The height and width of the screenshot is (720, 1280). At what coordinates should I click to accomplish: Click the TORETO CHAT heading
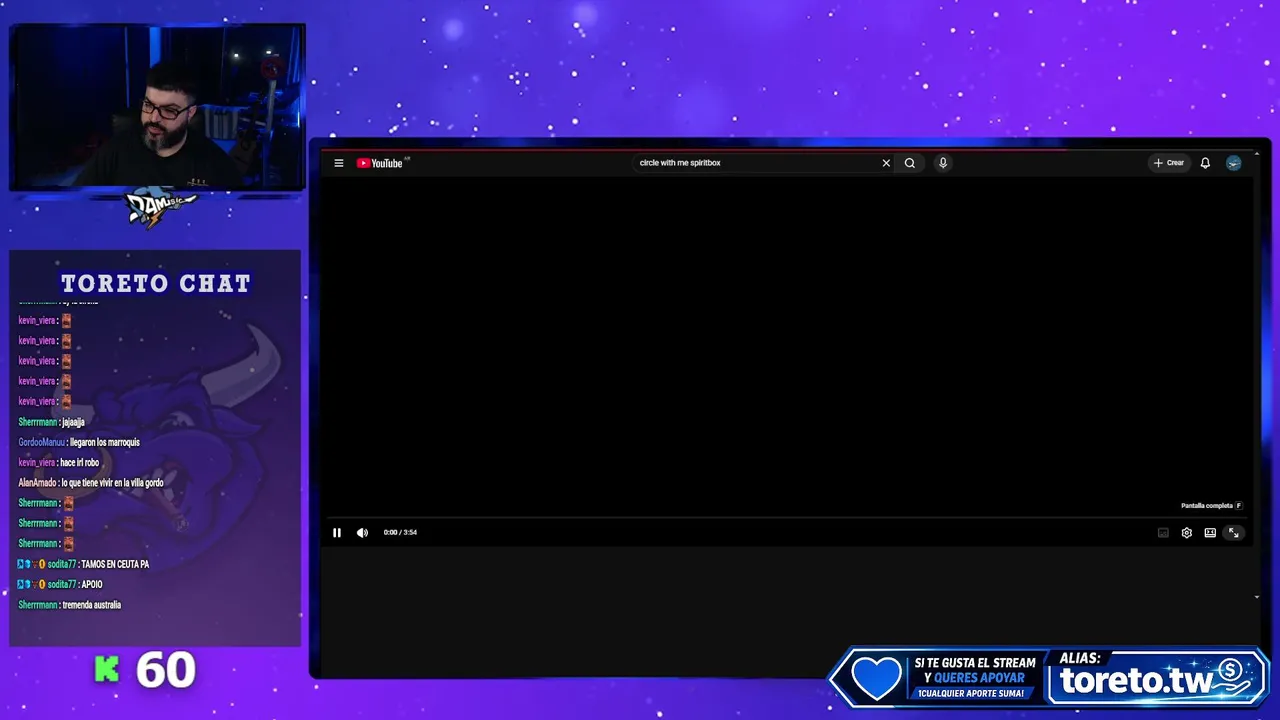(x=156, y=284)
